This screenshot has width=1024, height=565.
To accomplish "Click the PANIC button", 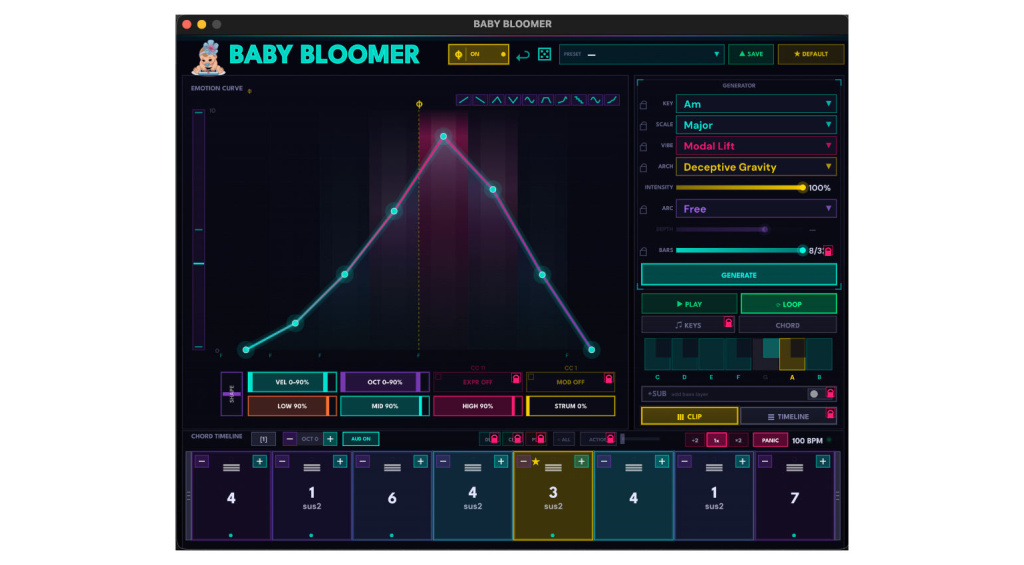I will pos(770,440).
